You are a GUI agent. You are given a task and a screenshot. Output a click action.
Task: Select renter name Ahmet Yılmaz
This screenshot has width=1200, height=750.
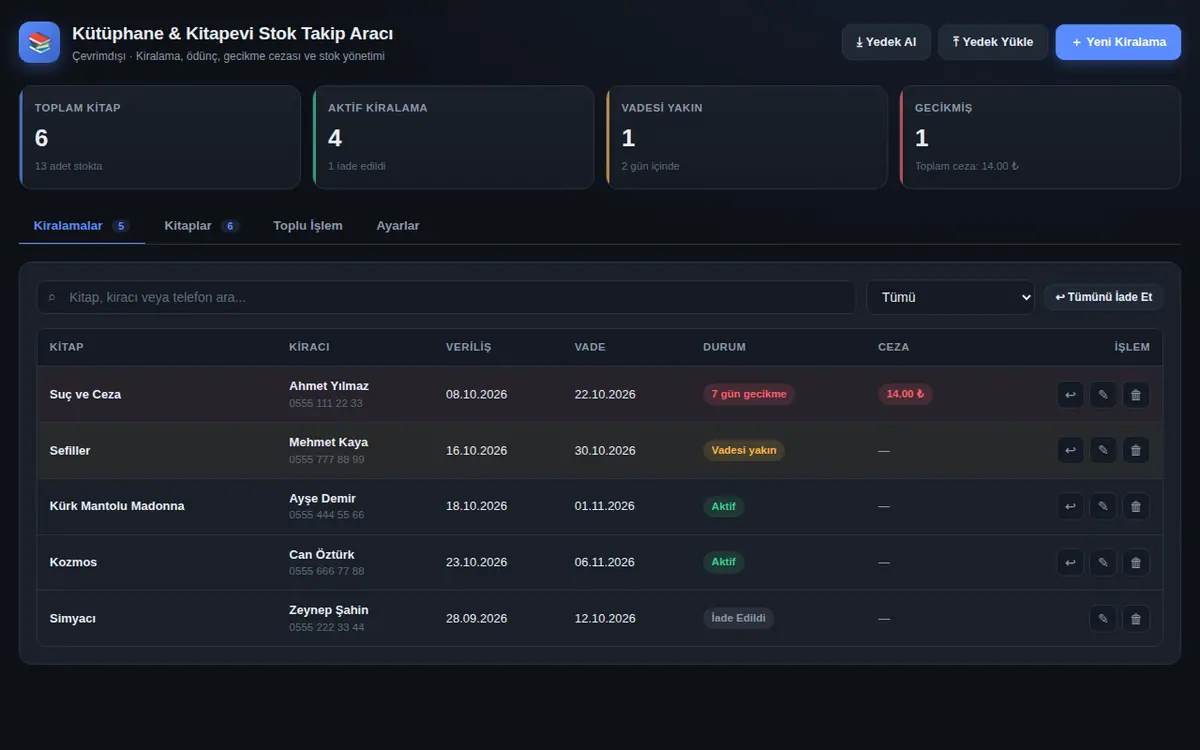329,386
